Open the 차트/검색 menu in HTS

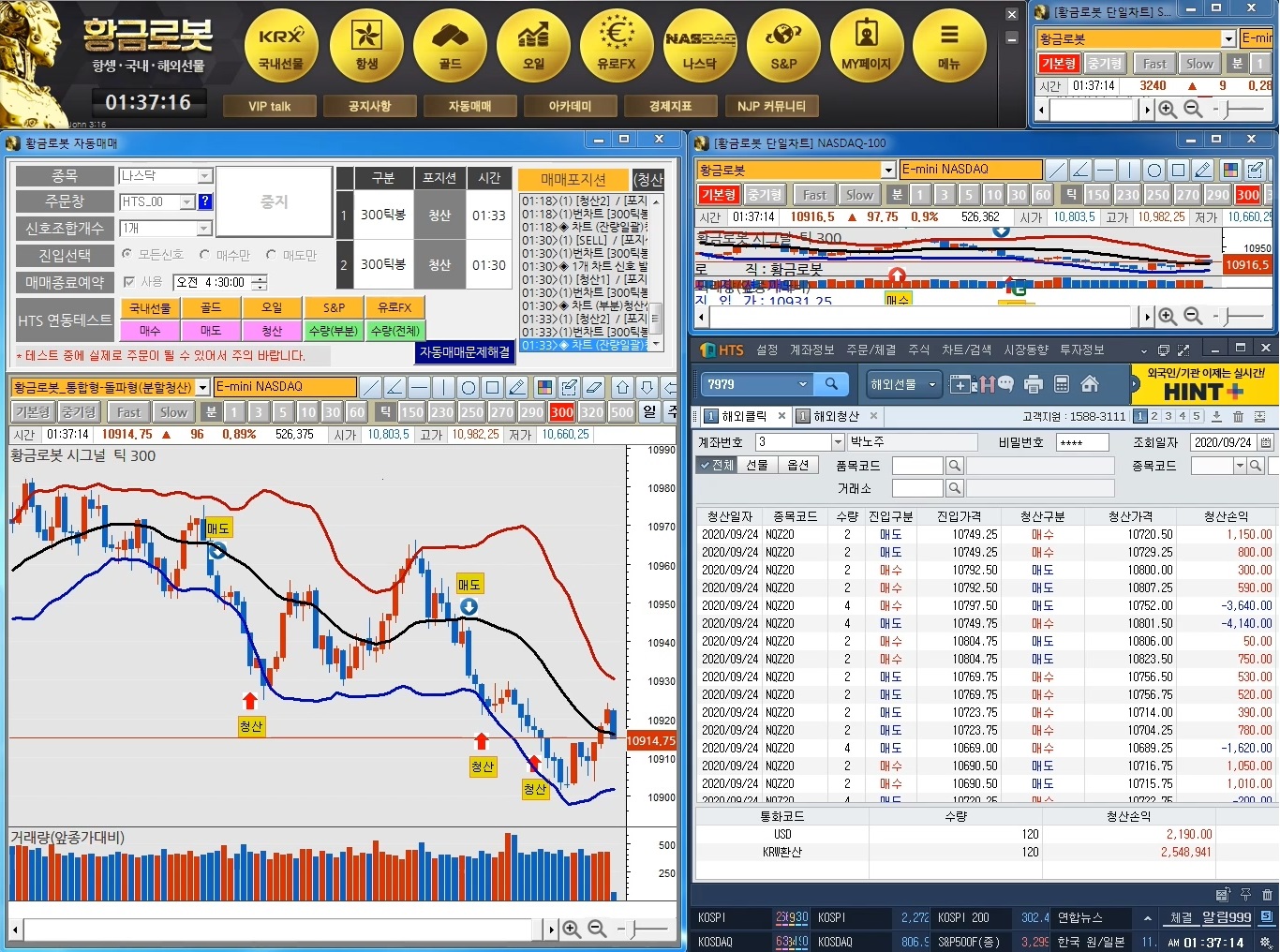coord(966,350)
